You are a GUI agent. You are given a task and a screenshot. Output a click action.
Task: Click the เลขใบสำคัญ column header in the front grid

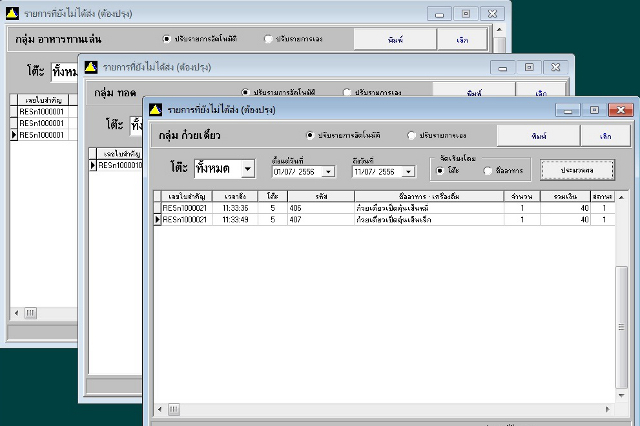187,196
